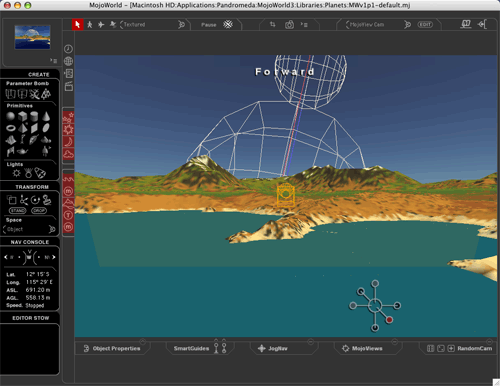Viewport: 500px width, 386px height.
Task: Open the globe planet view icon
Action: [68, 61]
